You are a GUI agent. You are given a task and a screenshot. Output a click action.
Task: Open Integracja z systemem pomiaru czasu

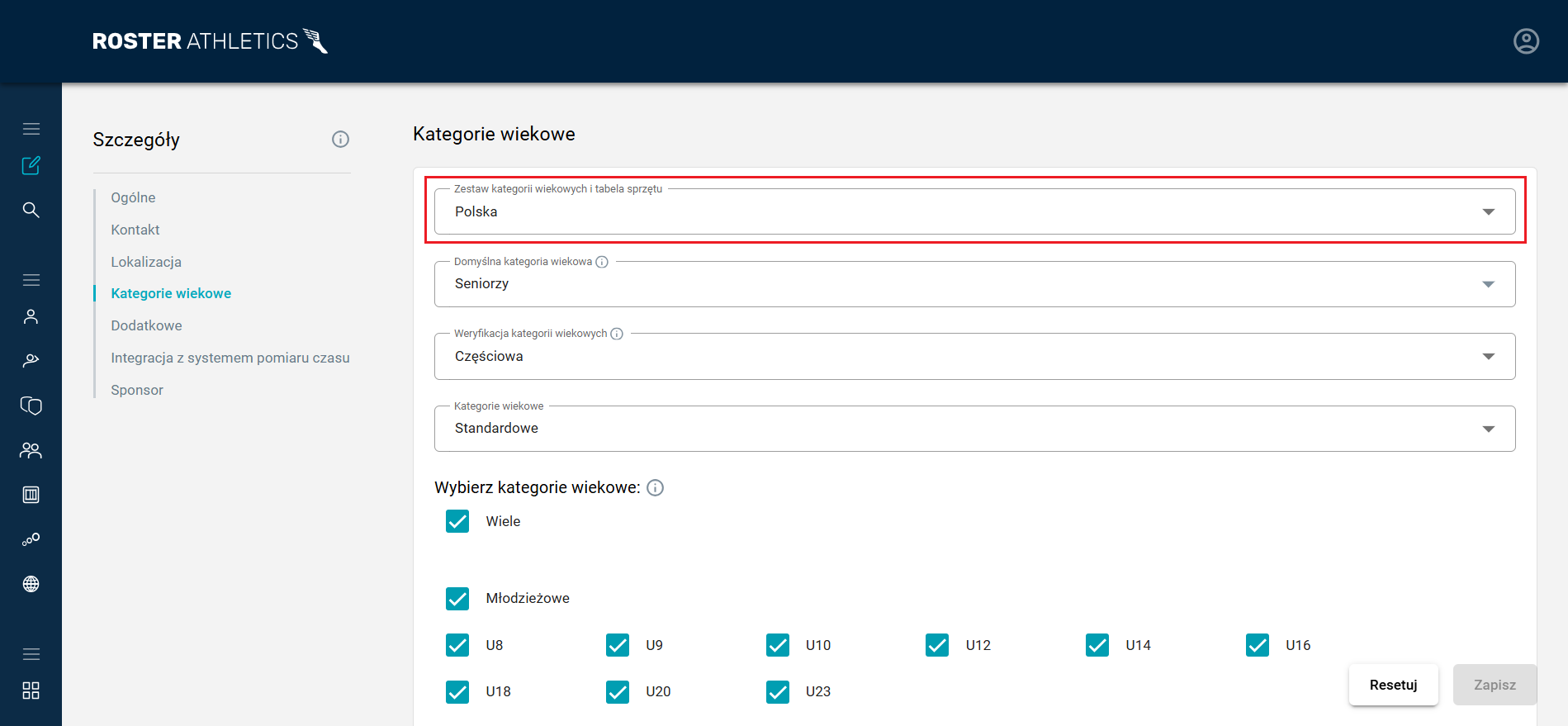(230, 358)
